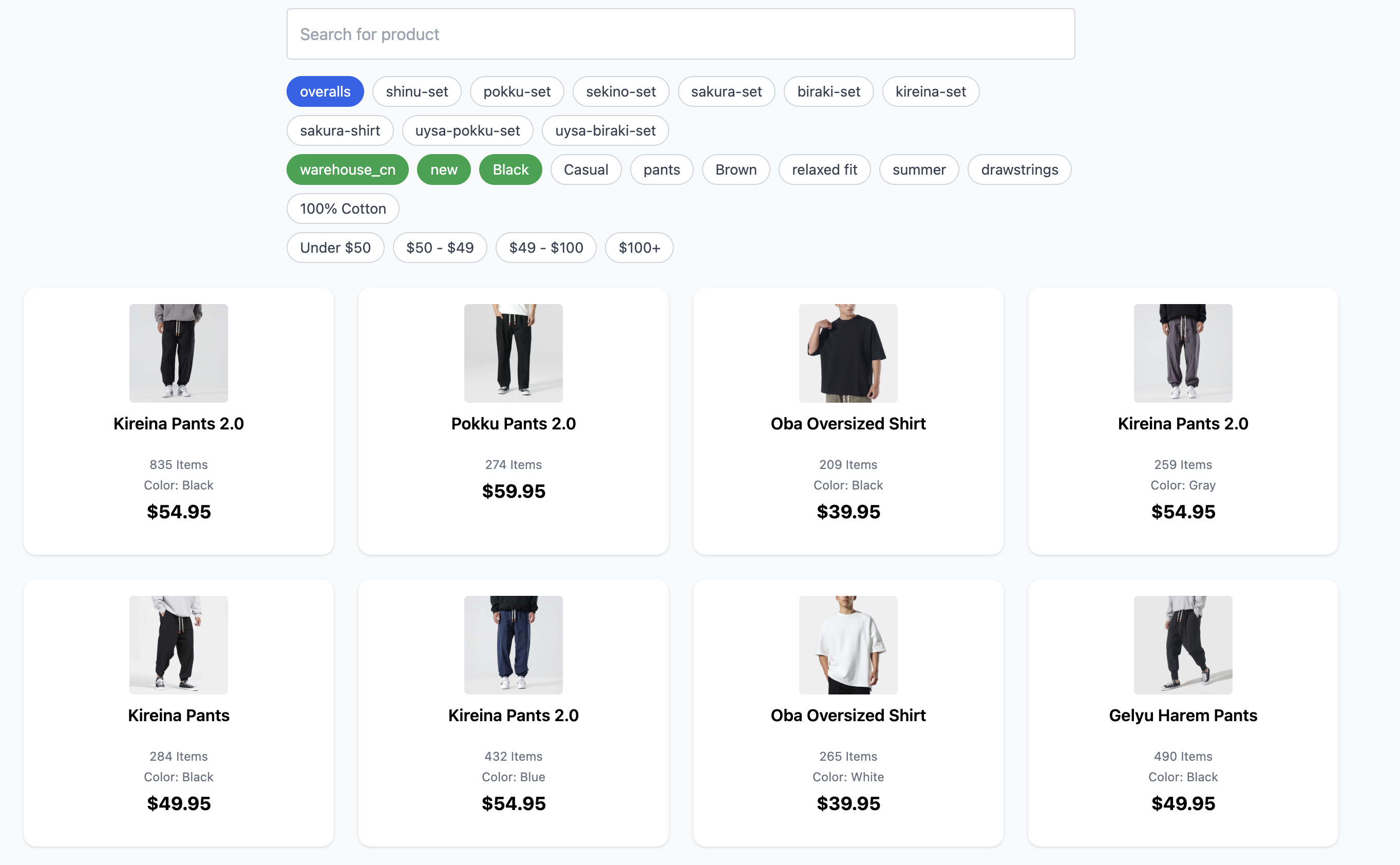The image size is (1400, 865).
Task: Enable the summer tag filter
Action: click(x=919, y=170)
